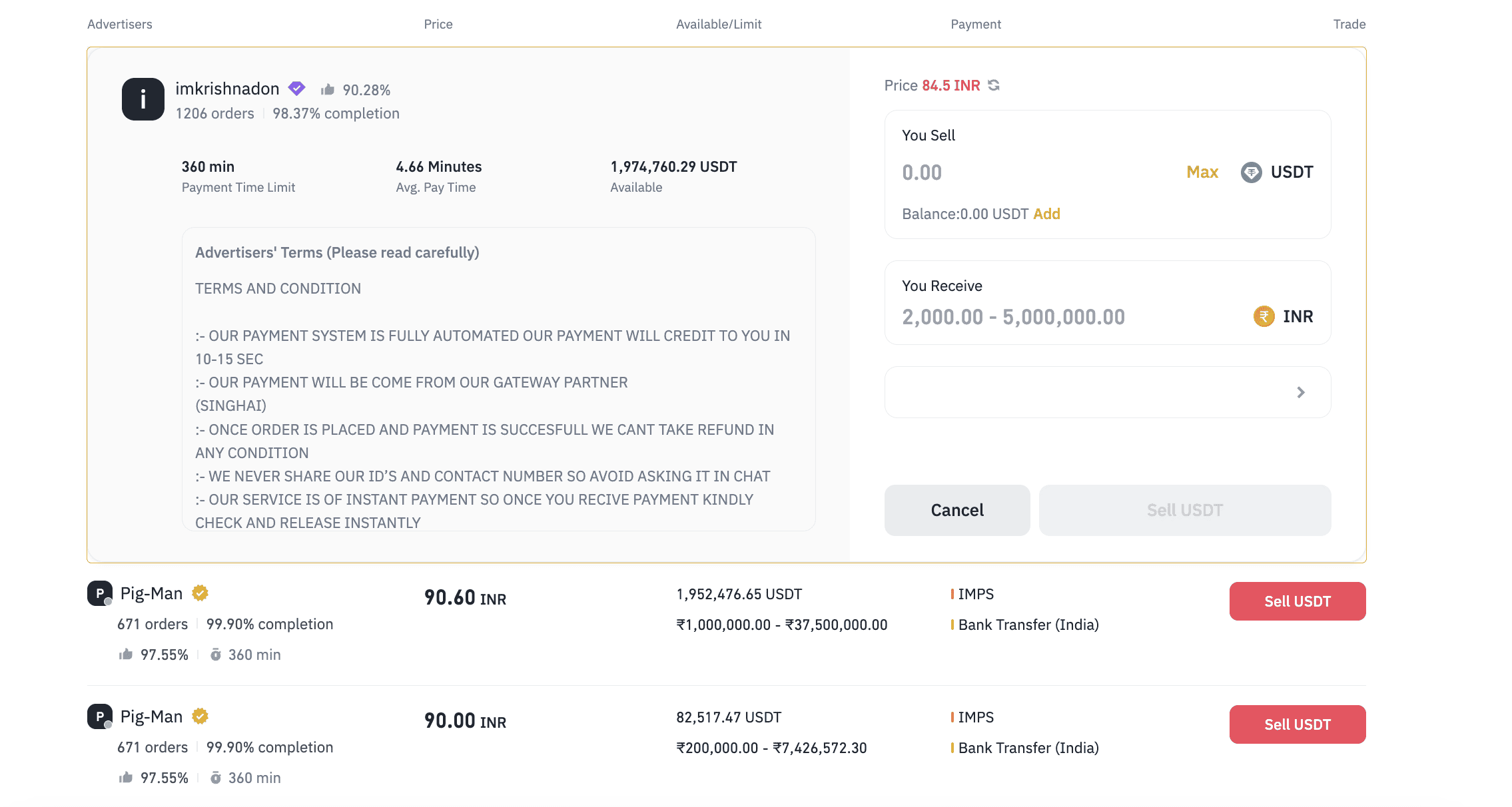Open imkrishnadon advertiser profile name
Viewport: 1512px width, 807px height.
[227, 89]
